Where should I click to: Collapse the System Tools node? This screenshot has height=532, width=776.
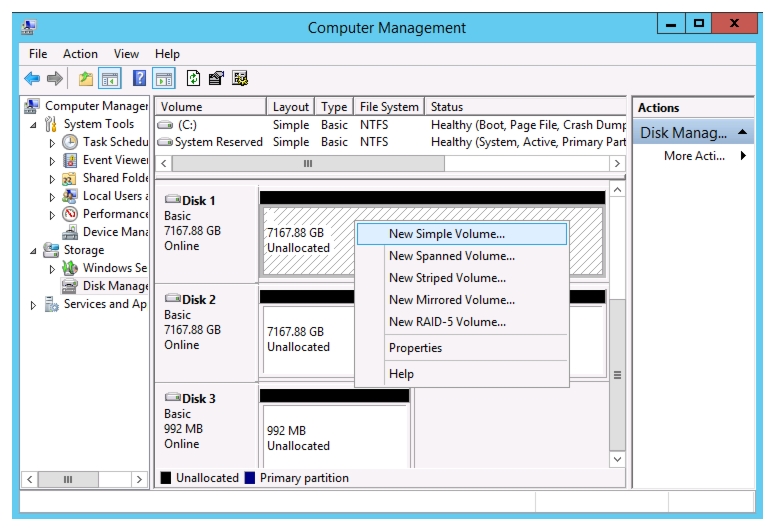(x=33, y=125)
